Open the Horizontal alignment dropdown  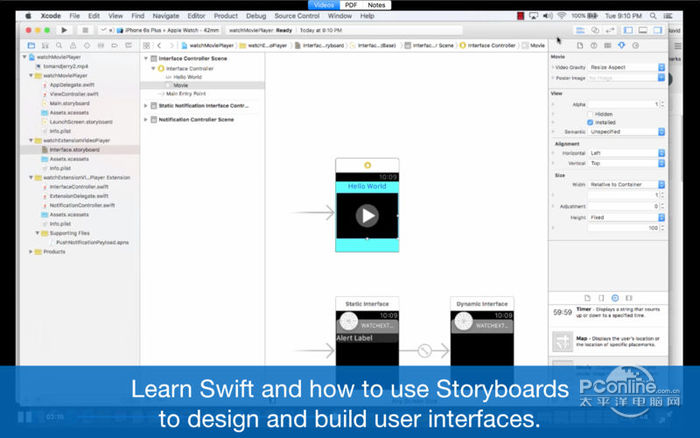626,153
